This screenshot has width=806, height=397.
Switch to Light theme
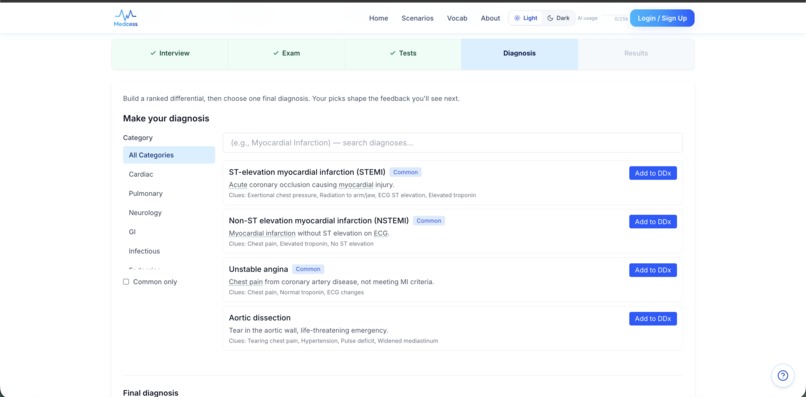click(525, 18)
